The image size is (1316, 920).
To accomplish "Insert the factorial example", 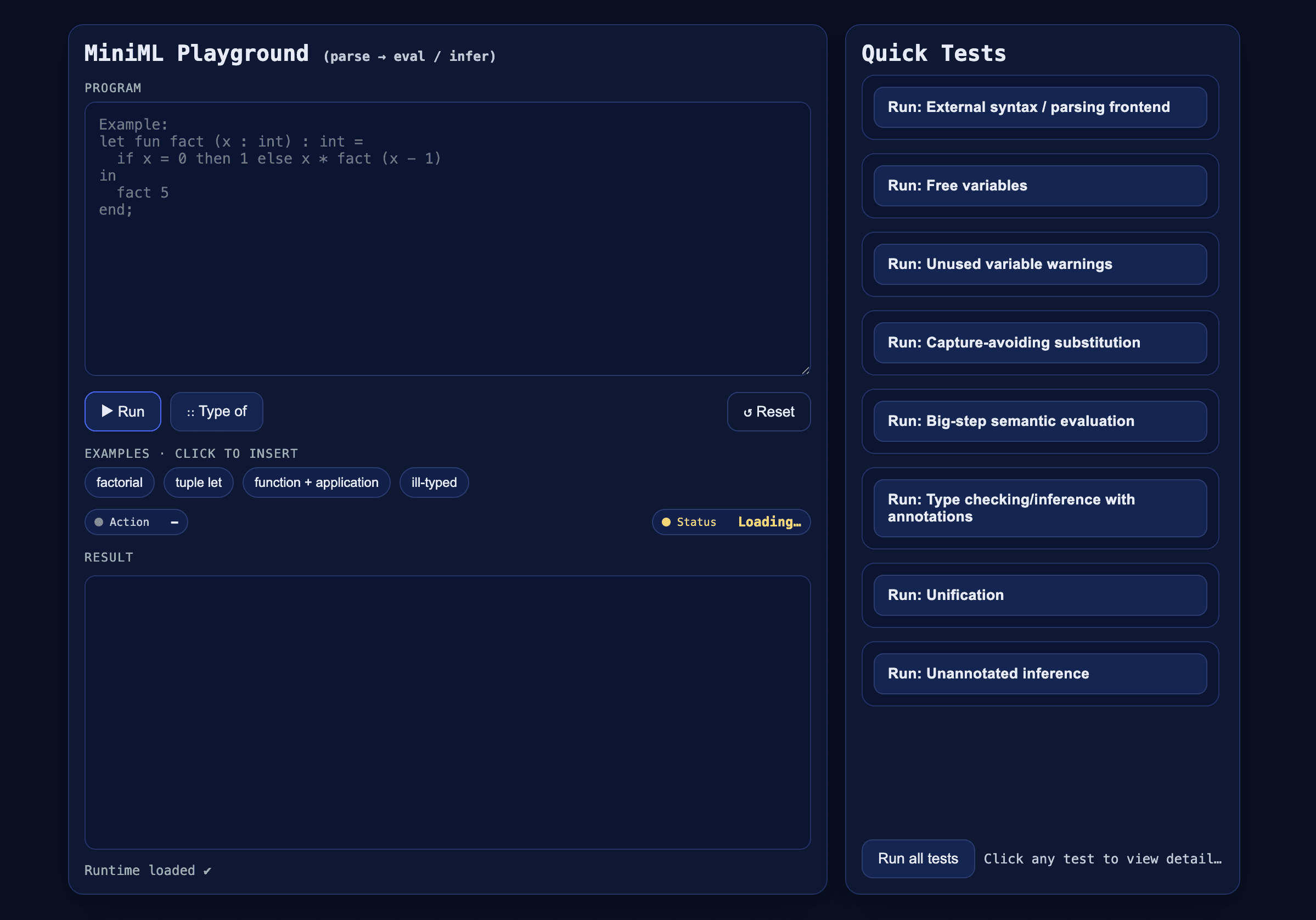I will pyautogui.click(x=119, y=483).
